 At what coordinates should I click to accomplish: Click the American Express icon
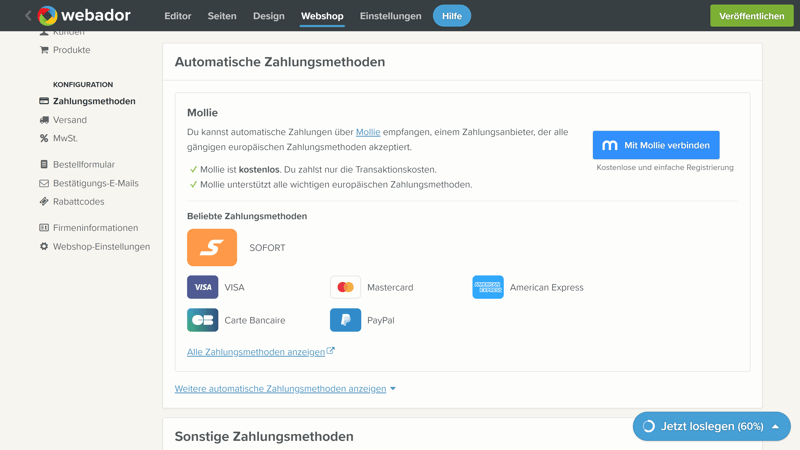(488, 287)
